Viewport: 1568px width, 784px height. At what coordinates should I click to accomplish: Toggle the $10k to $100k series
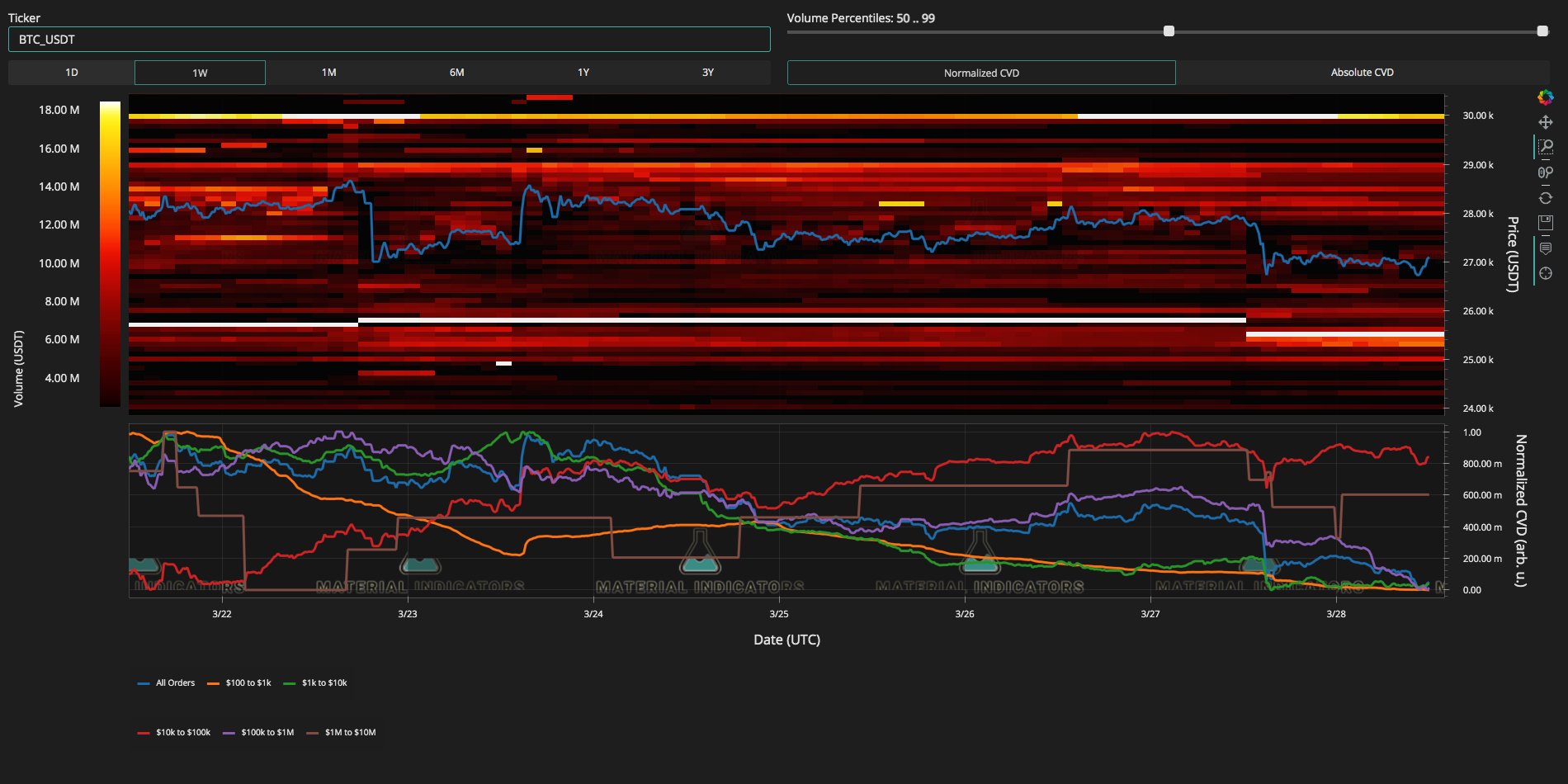tap(174, 733)
